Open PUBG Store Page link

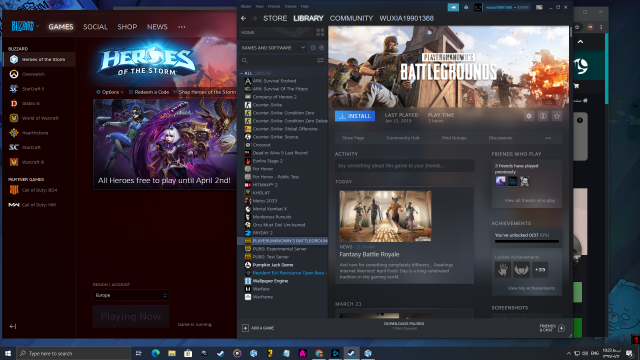pos(353,138)
